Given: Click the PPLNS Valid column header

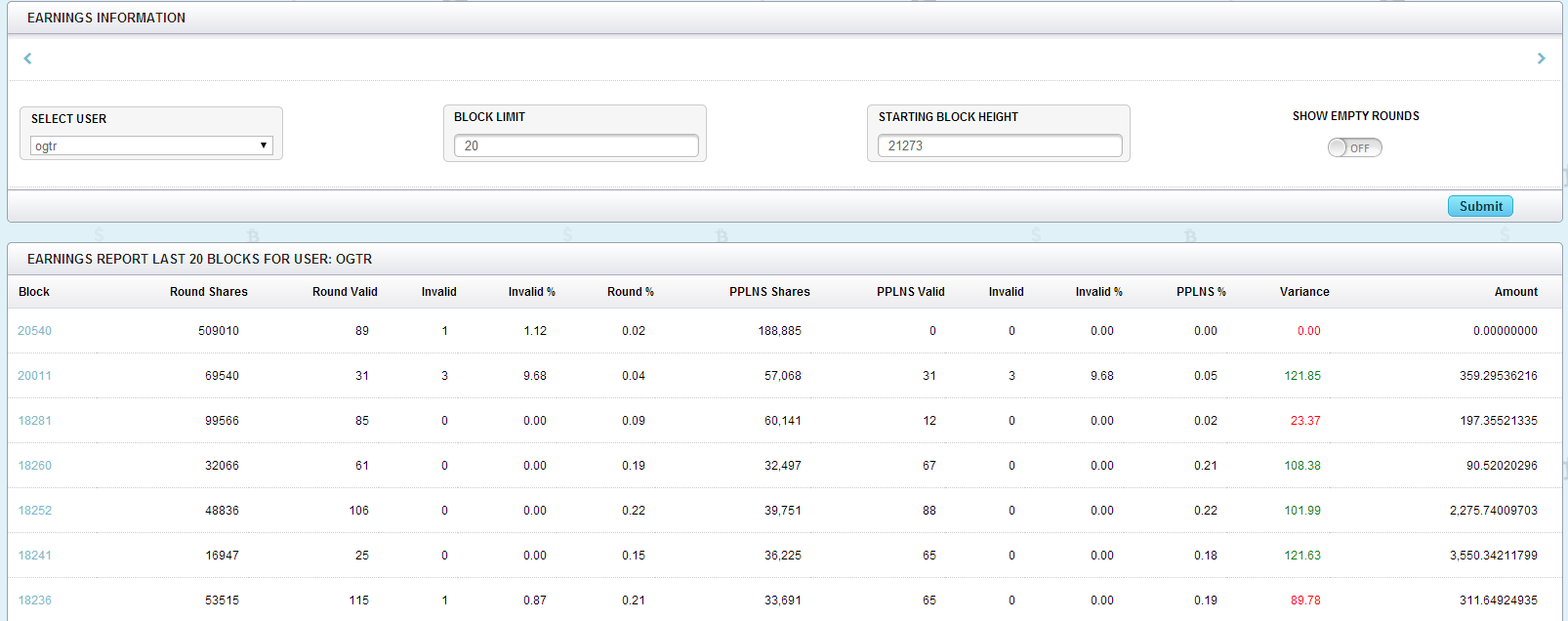Looking at the screenshot, I should [911, 292].
